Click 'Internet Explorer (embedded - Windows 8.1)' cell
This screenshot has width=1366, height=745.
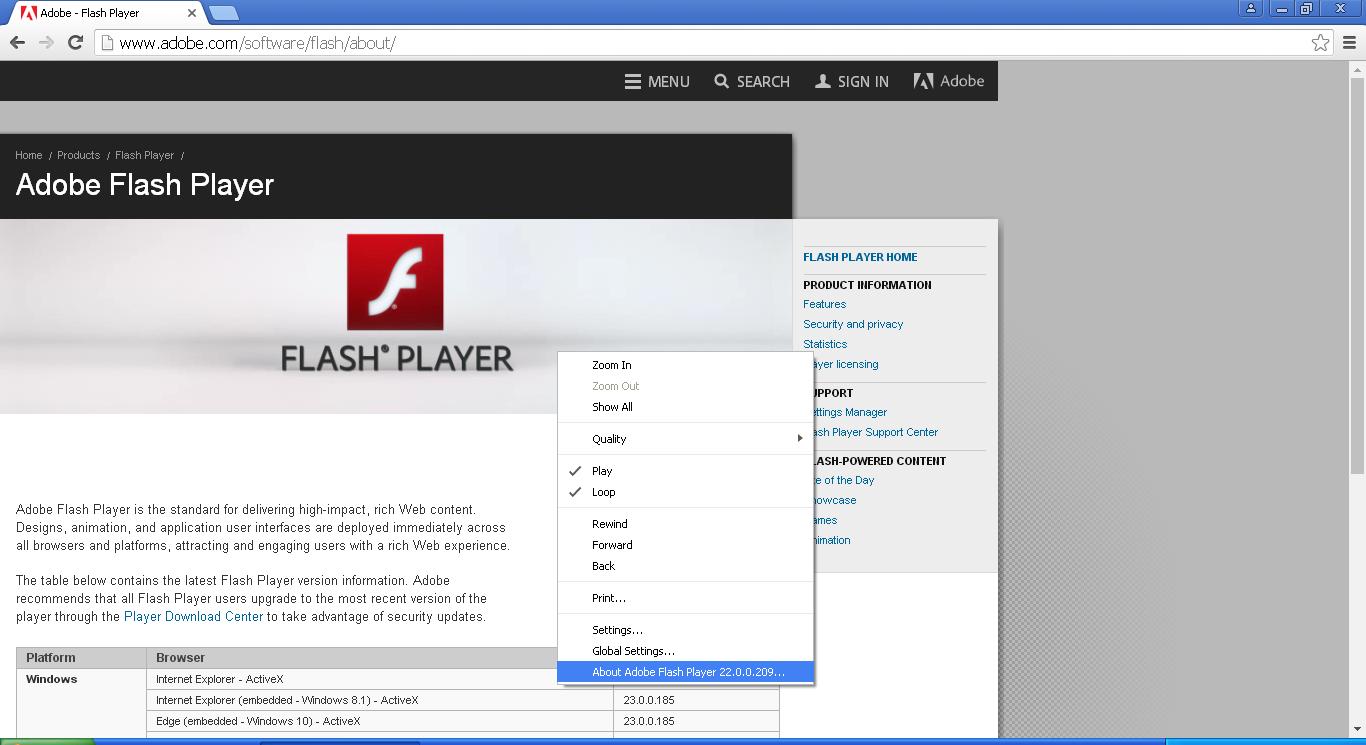point(380,700)
